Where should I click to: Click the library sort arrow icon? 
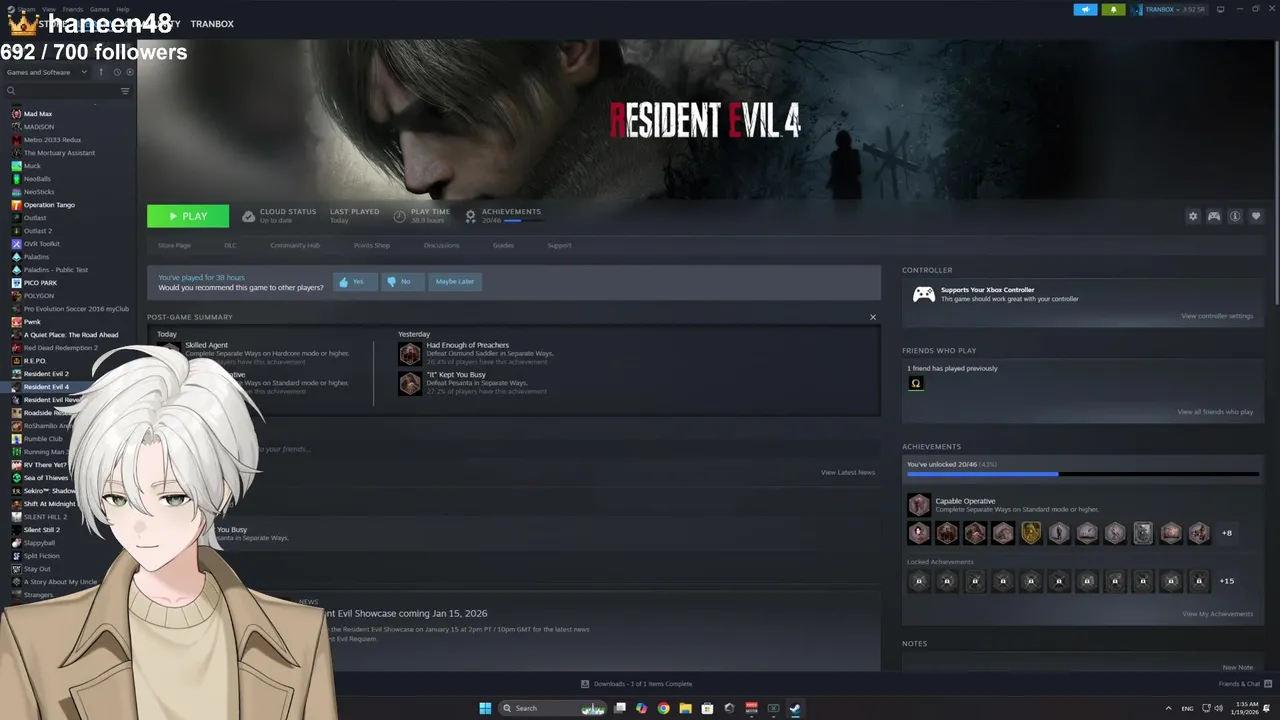coord(101,72)
